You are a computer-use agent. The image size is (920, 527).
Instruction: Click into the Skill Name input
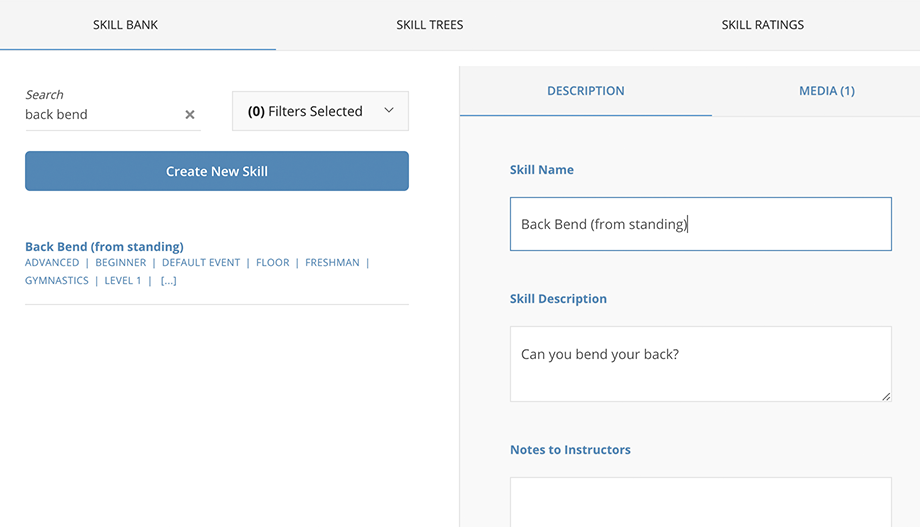(x=701, y=224)
